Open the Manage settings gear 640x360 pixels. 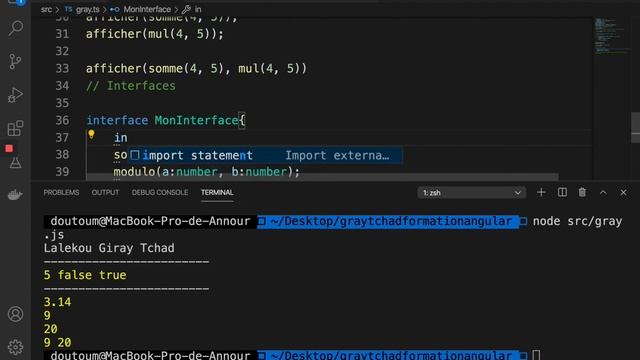pos(16,347)
